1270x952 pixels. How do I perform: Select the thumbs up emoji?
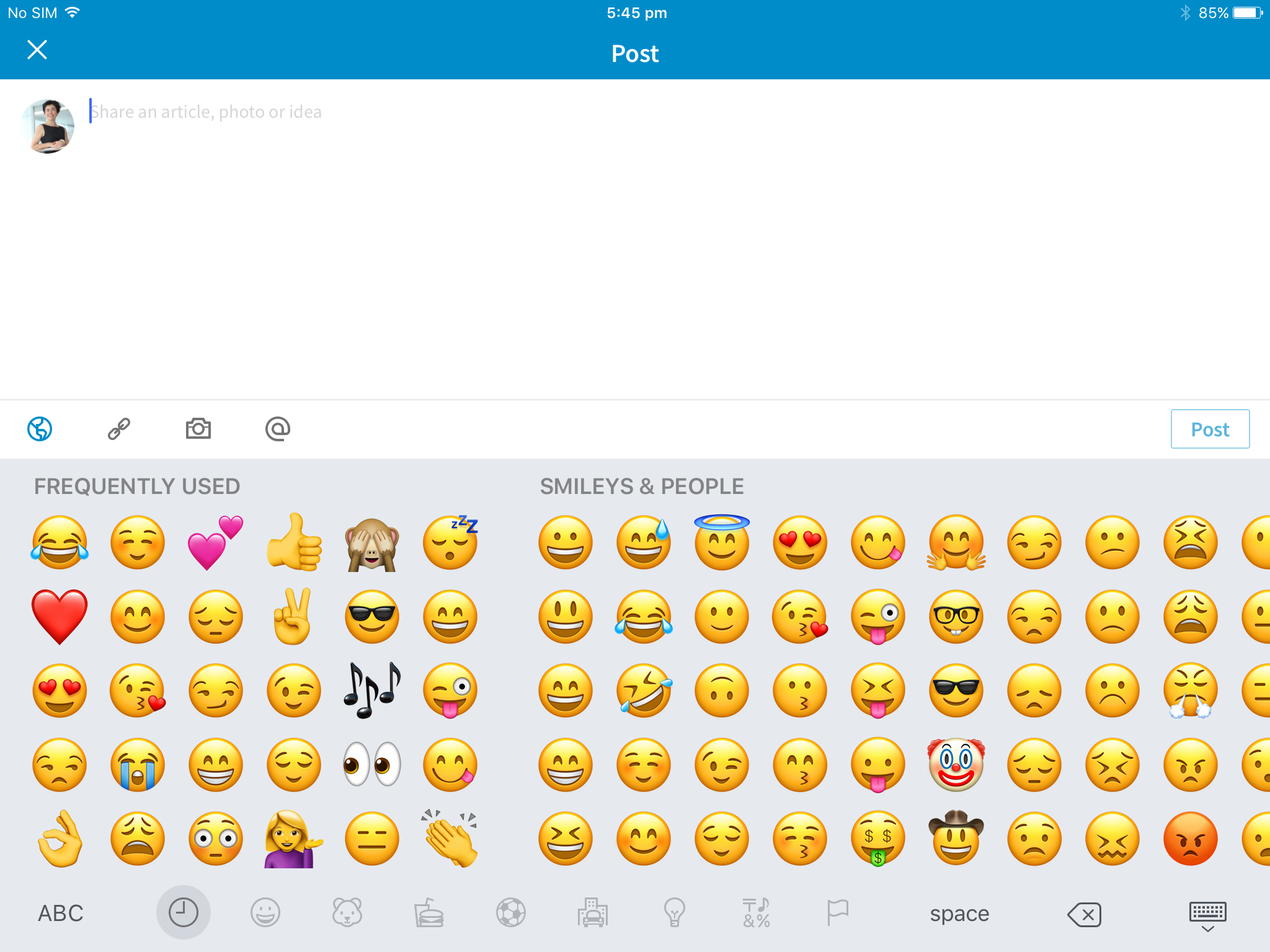(294, 543)
